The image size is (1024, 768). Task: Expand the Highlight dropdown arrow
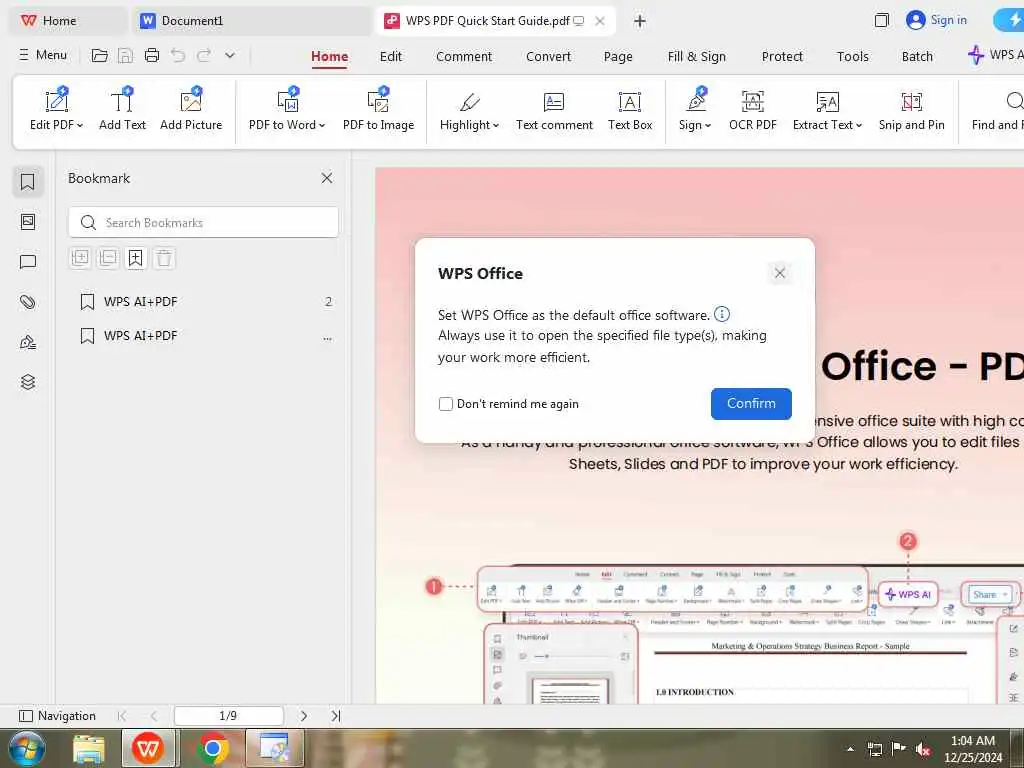point(496,125)
